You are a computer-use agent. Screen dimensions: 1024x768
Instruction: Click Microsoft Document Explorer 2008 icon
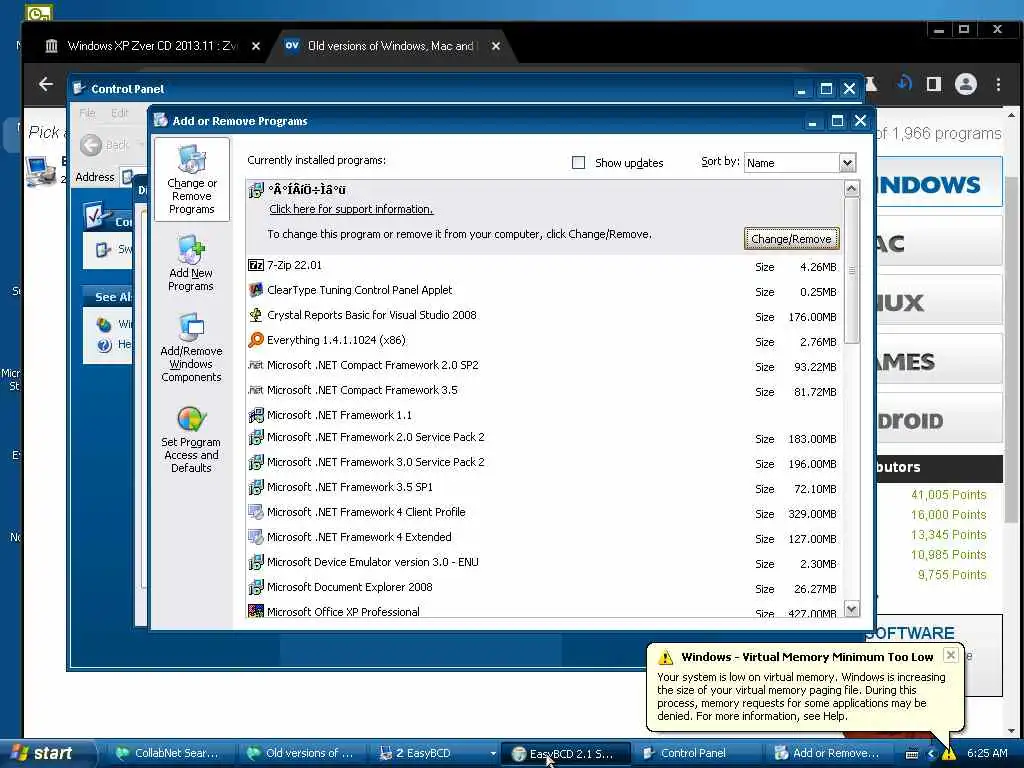256,587
